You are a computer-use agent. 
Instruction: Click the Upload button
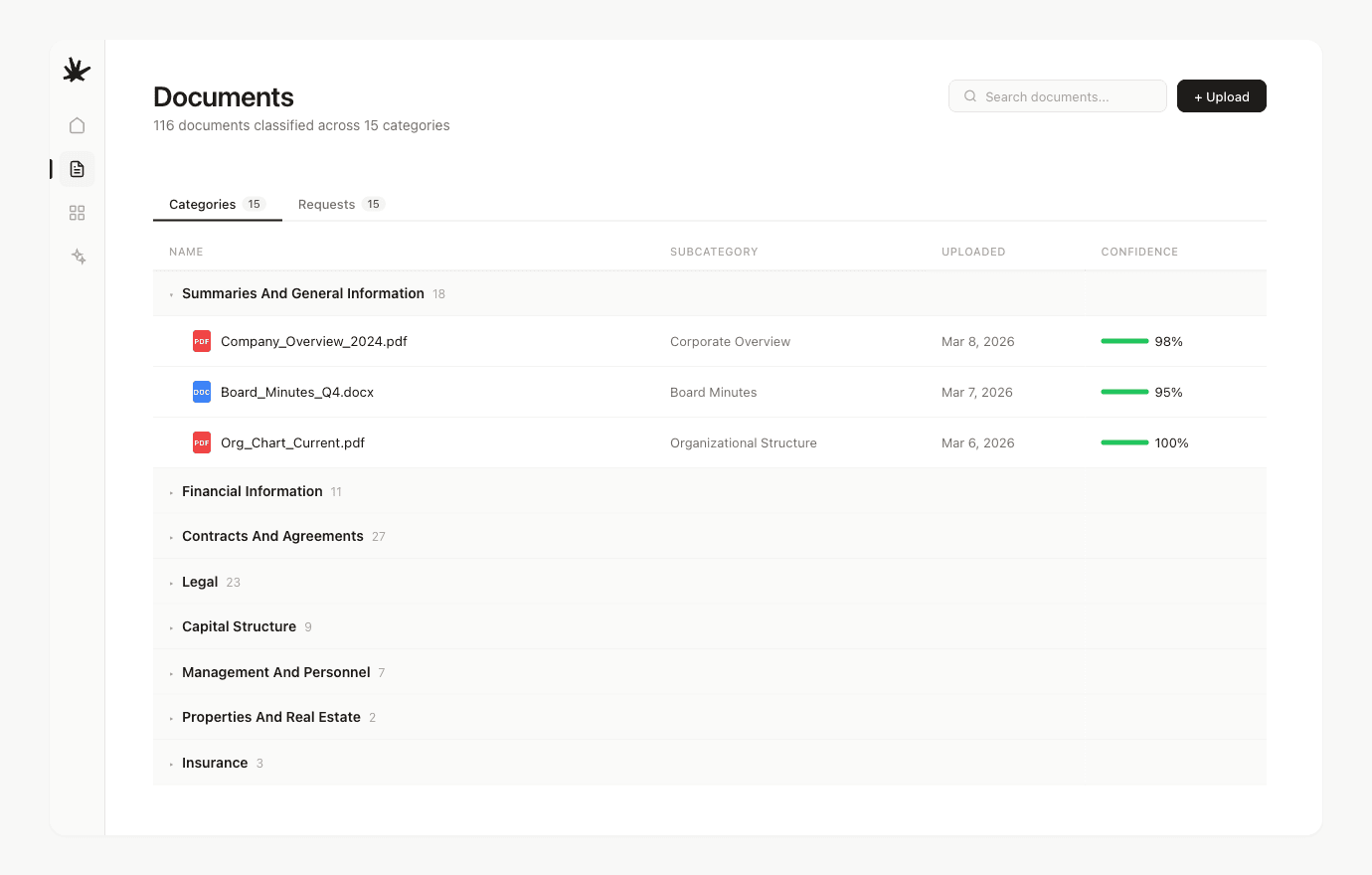pyautogui.click(x=1221, y=95)
